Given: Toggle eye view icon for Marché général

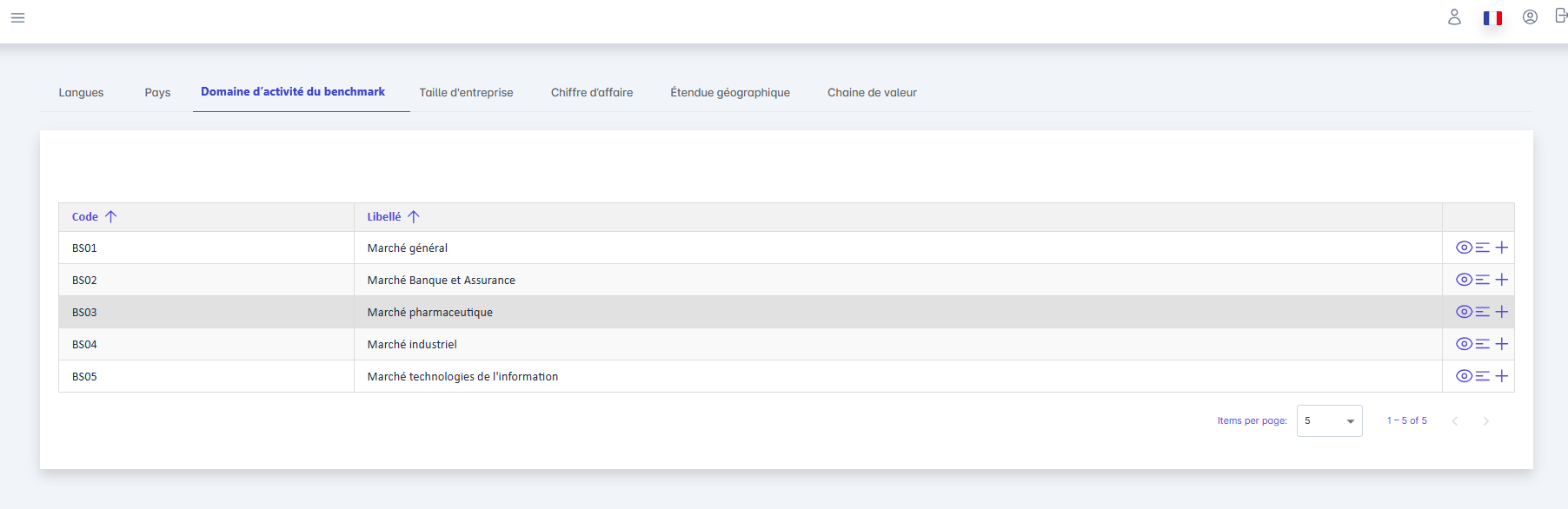Looking at the screenshot, I should pos(1464,248).
